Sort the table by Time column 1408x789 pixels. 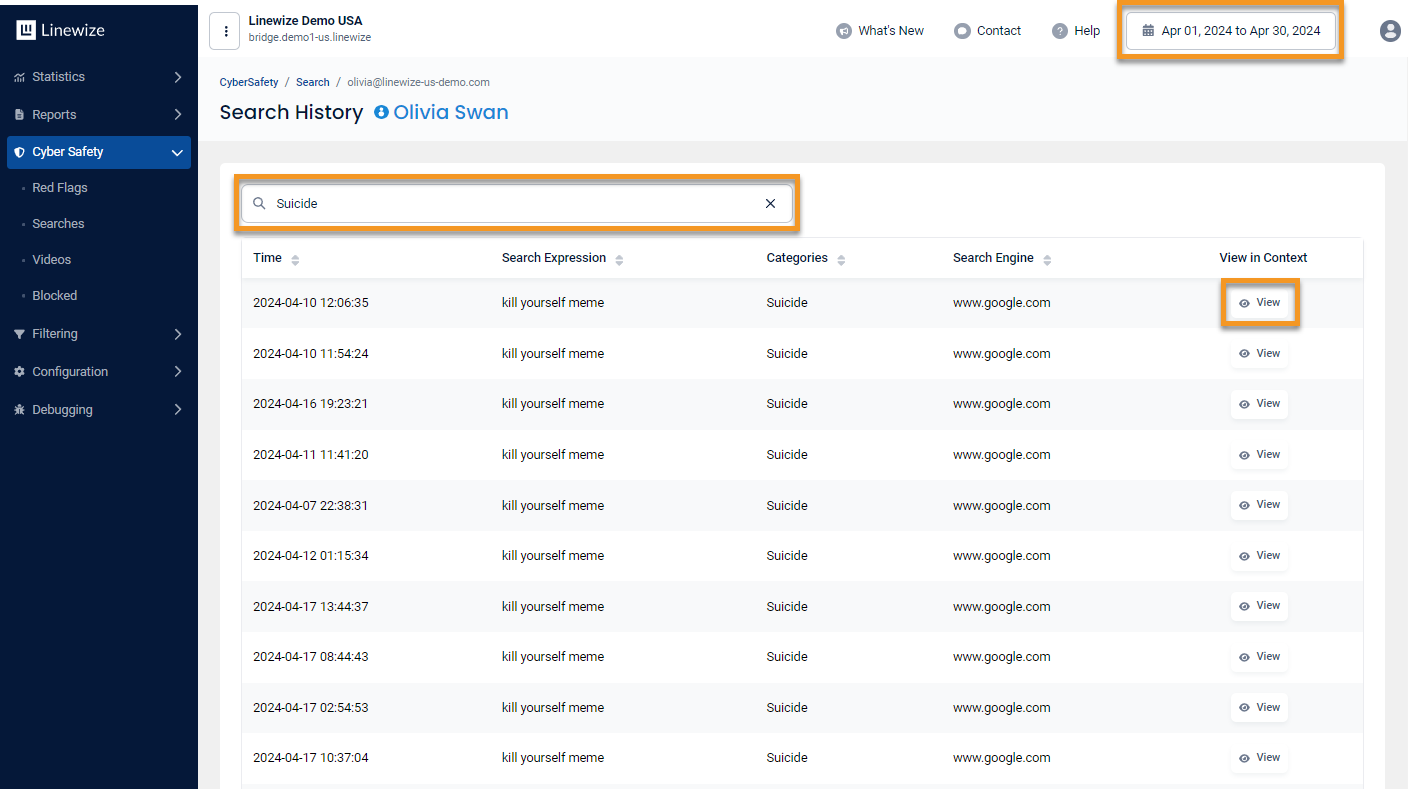click(295, 259)
